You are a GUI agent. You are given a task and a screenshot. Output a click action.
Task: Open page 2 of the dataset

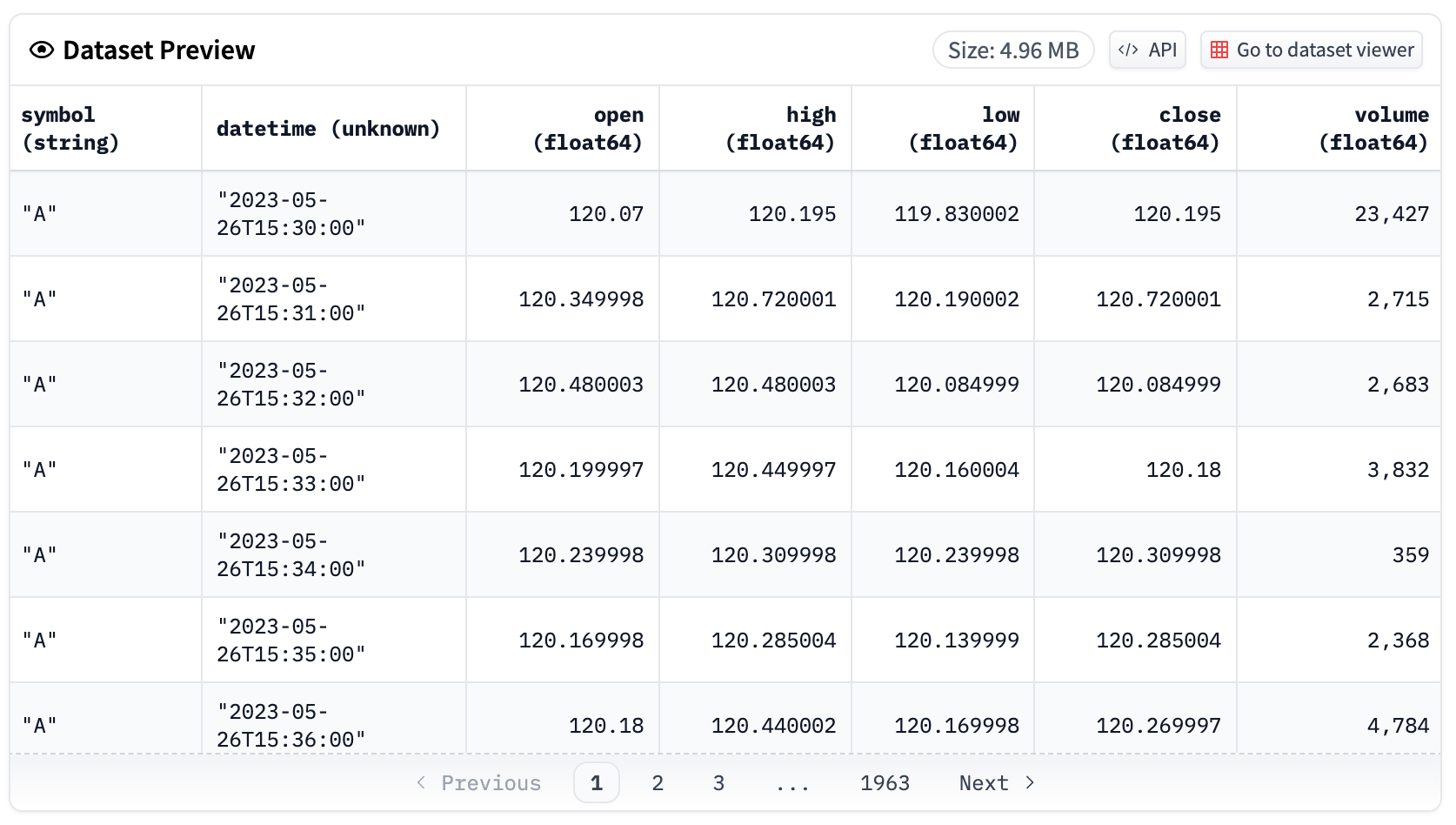click(x=658, y=782)
